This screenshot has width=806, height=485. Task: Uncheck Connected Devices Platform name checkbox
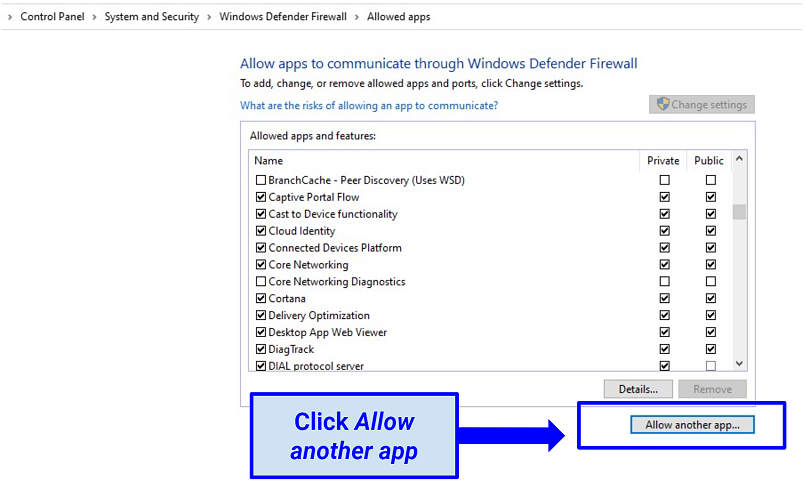[261, 248]
